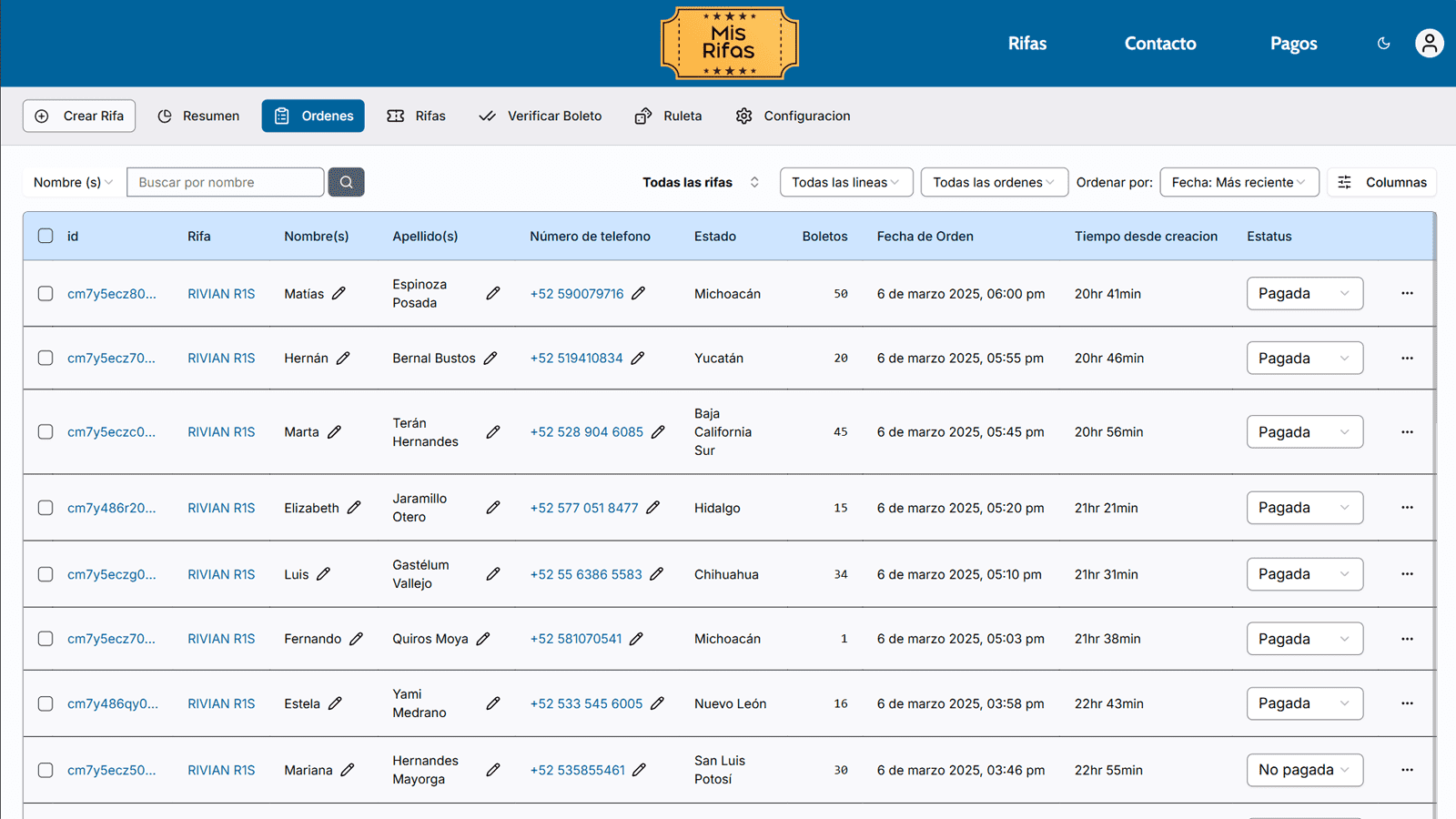Edit phone +52 519410834 pencil
Image resolution: width=1456 pixels, height=819 pixels.
pyautogui.click(x=637, y=358)
